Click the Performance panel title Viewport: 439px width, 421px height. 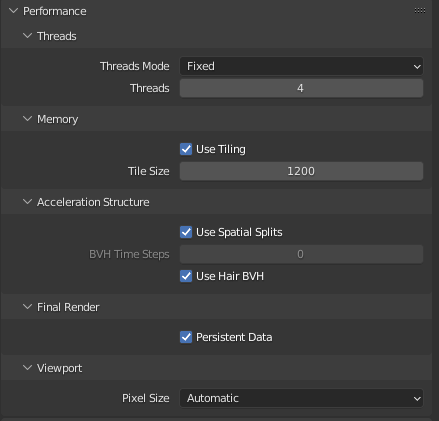[x=55, y=11]
